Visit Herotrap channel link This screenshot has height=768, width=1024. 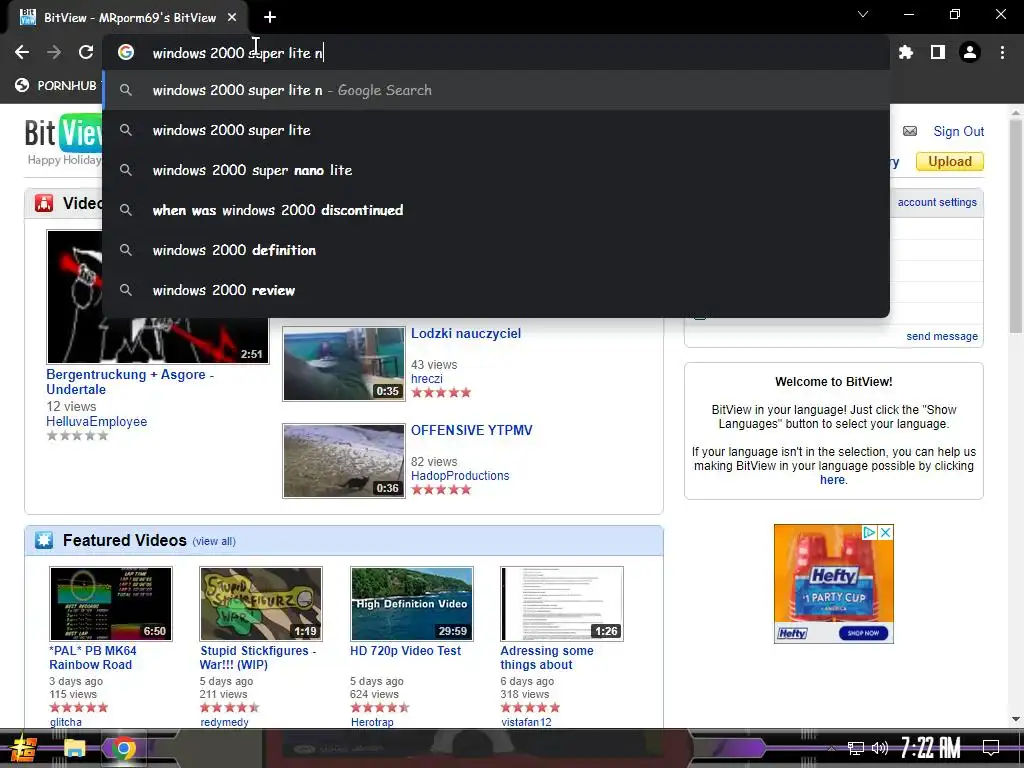click(x=372, y=722)
